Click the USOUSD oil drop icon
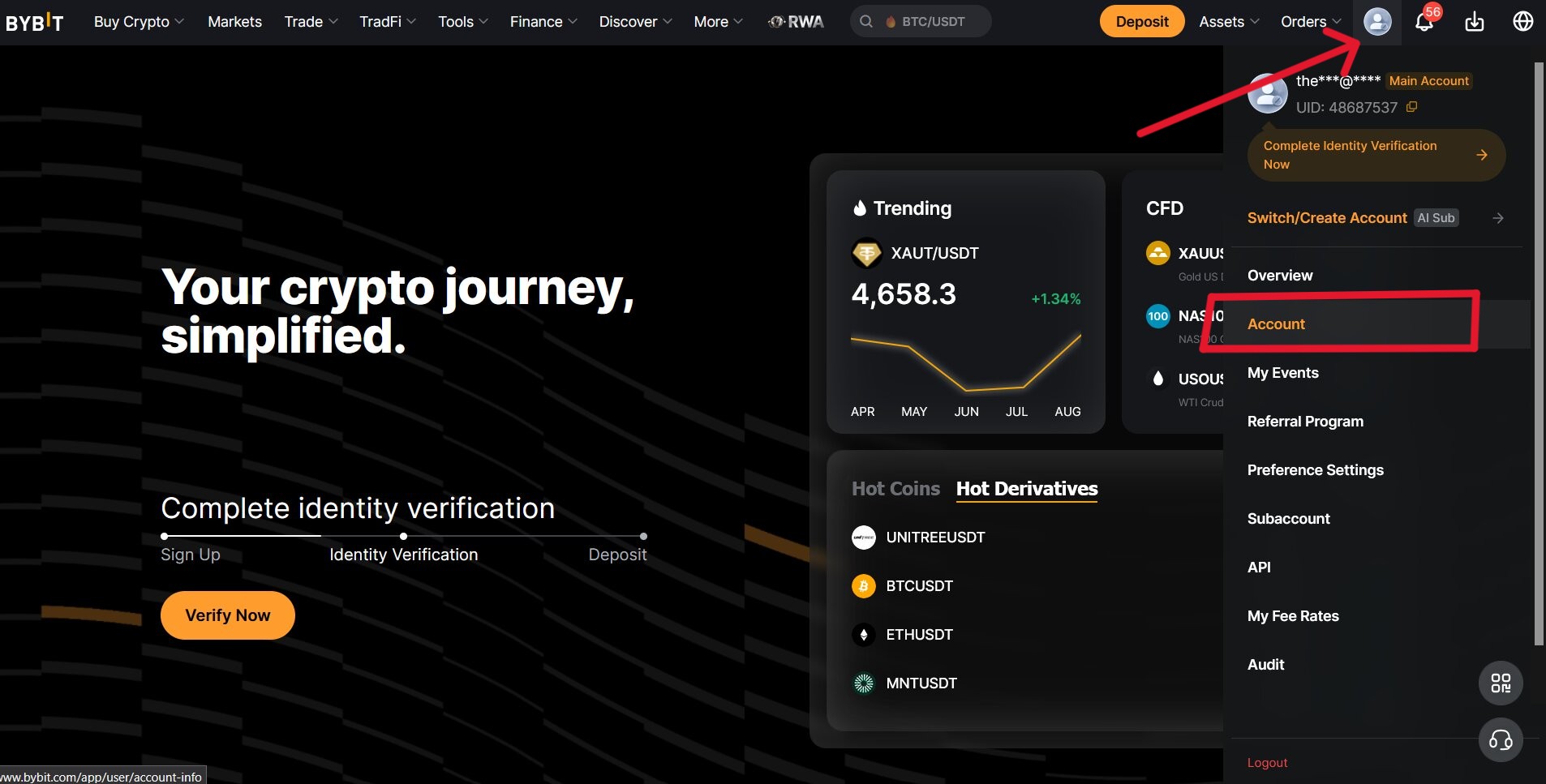This screenshot has width=1546, height=784. click(x=1158, y=378)
